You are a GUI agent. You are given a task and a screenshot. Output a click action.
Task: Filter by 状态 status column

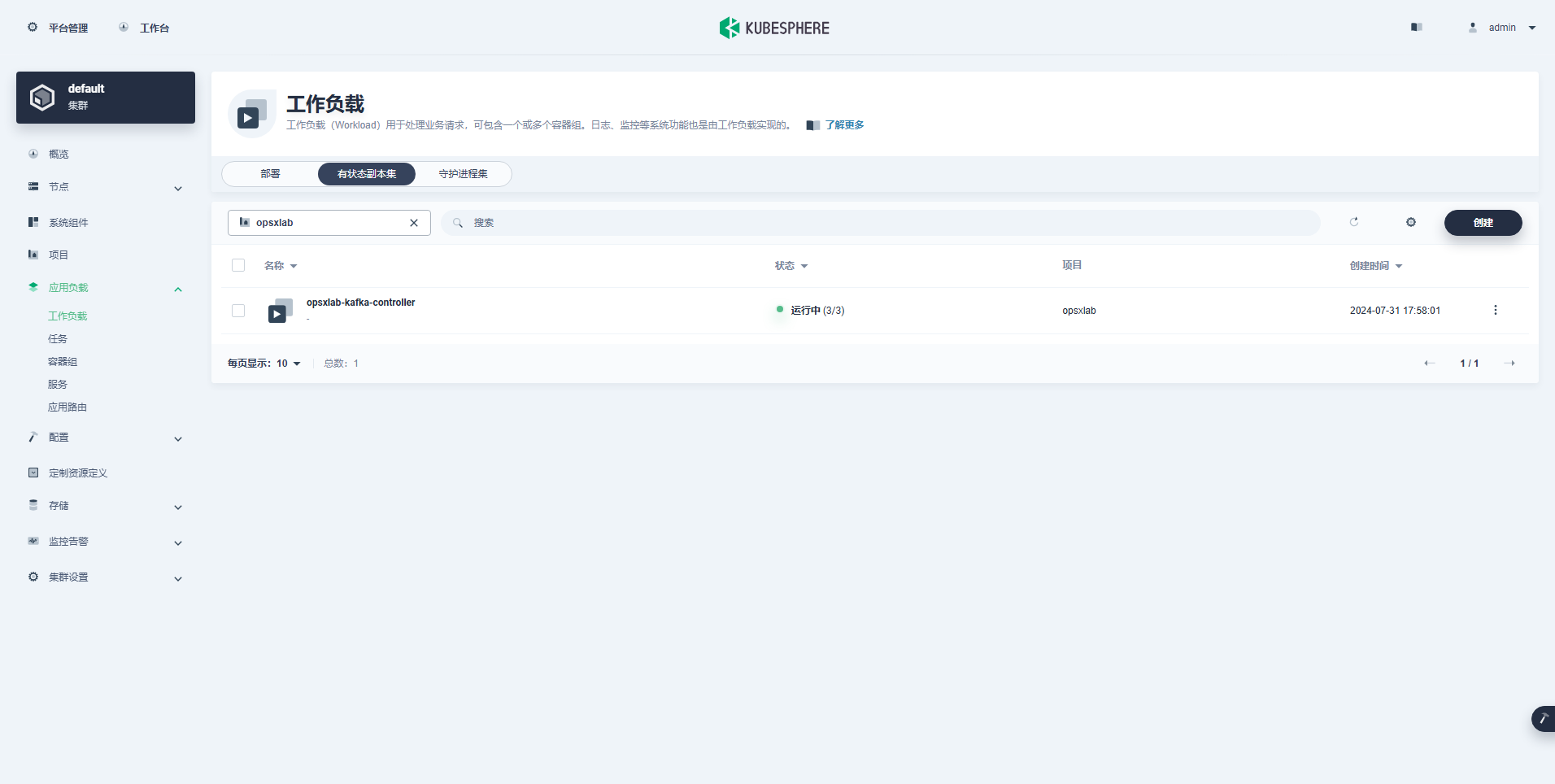791,266
